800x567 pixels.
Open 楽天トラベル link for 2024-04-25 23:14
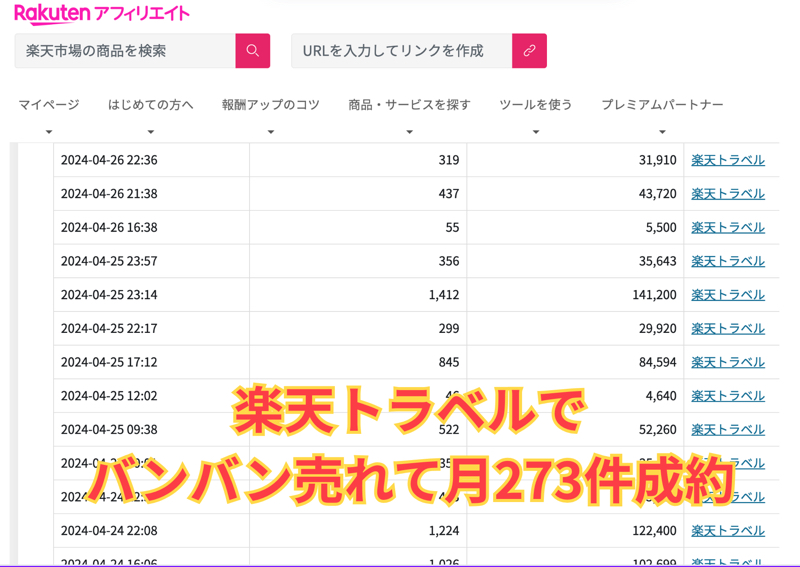(x=728, y=295)
